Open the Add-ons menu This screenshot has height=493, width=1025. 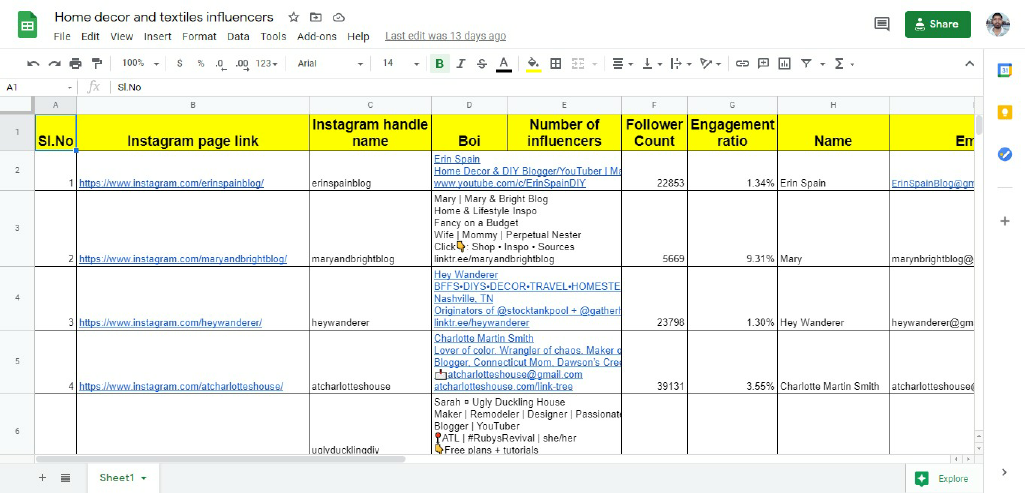tap(316, 37)
